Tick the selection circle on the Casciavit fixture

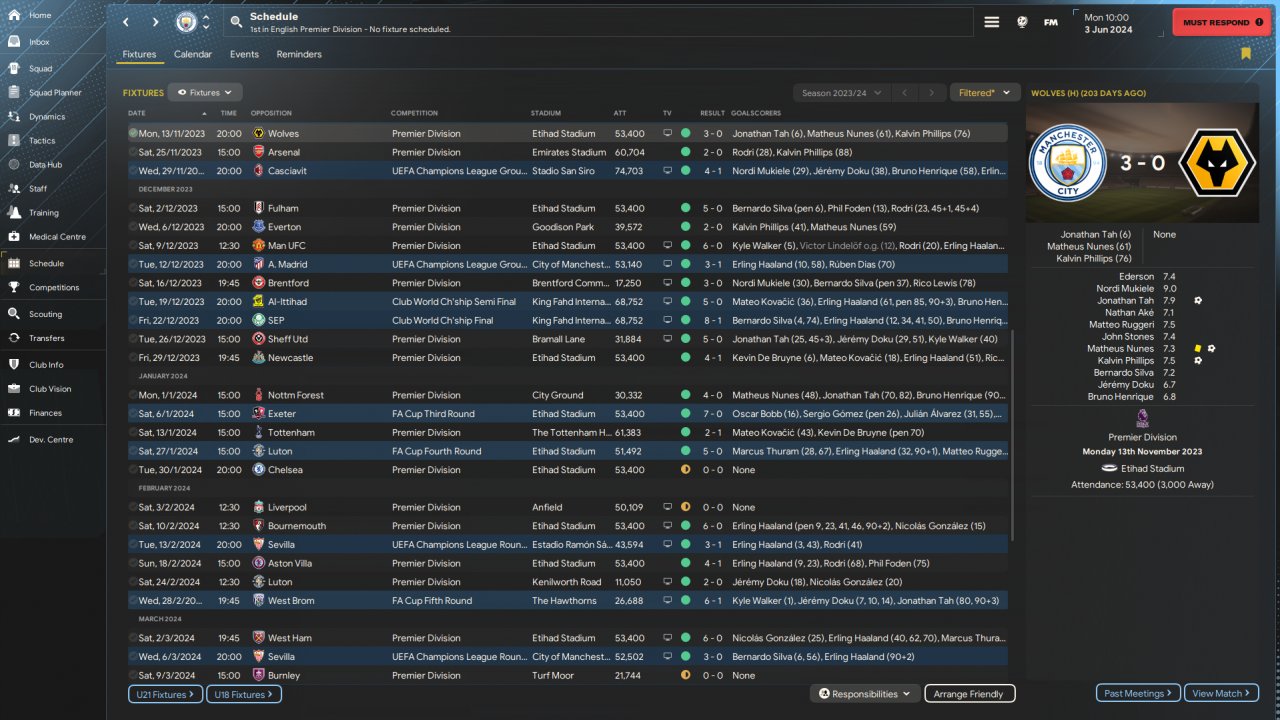133,171
